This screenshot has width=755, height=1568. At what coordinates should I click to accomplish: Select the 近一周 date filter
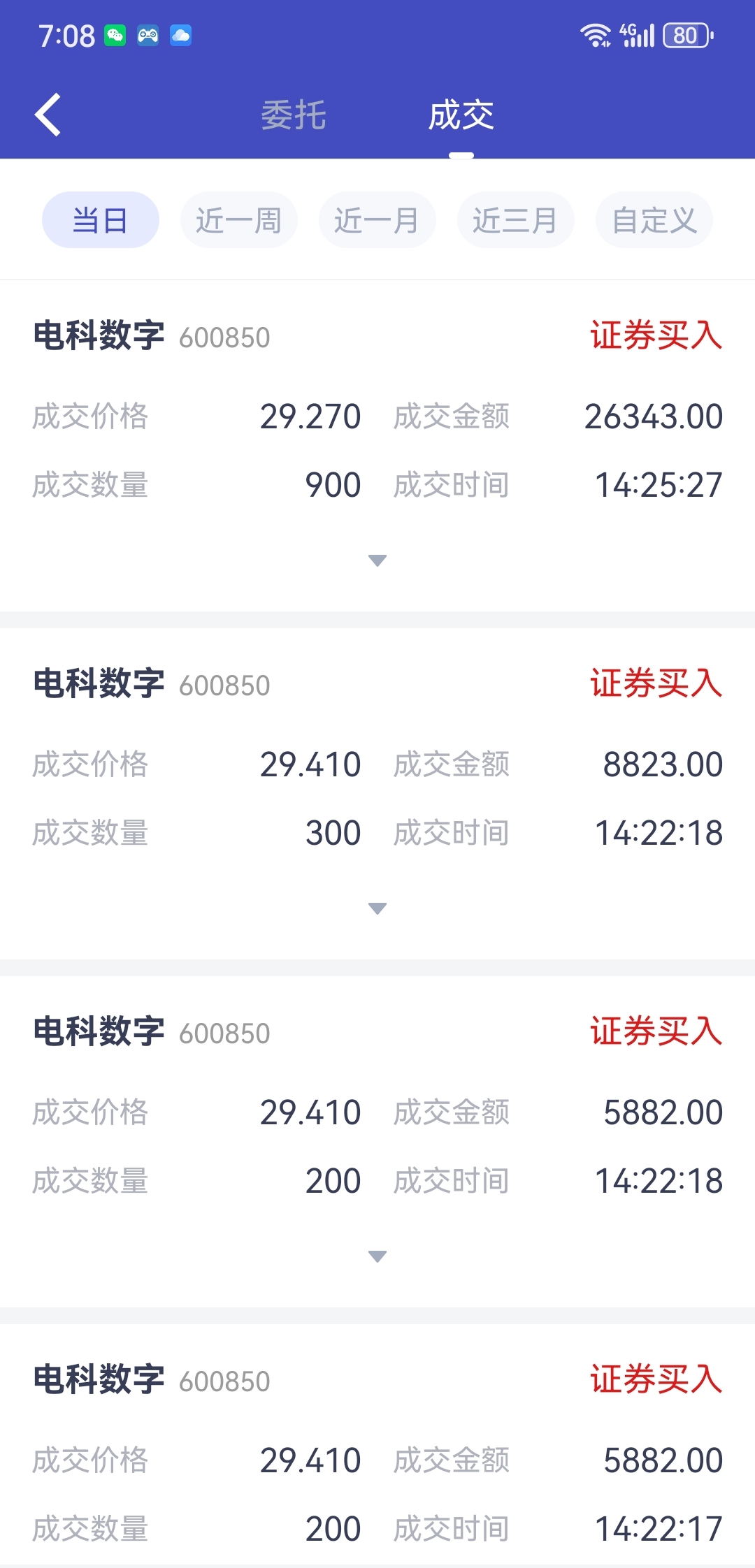point(239,220)
